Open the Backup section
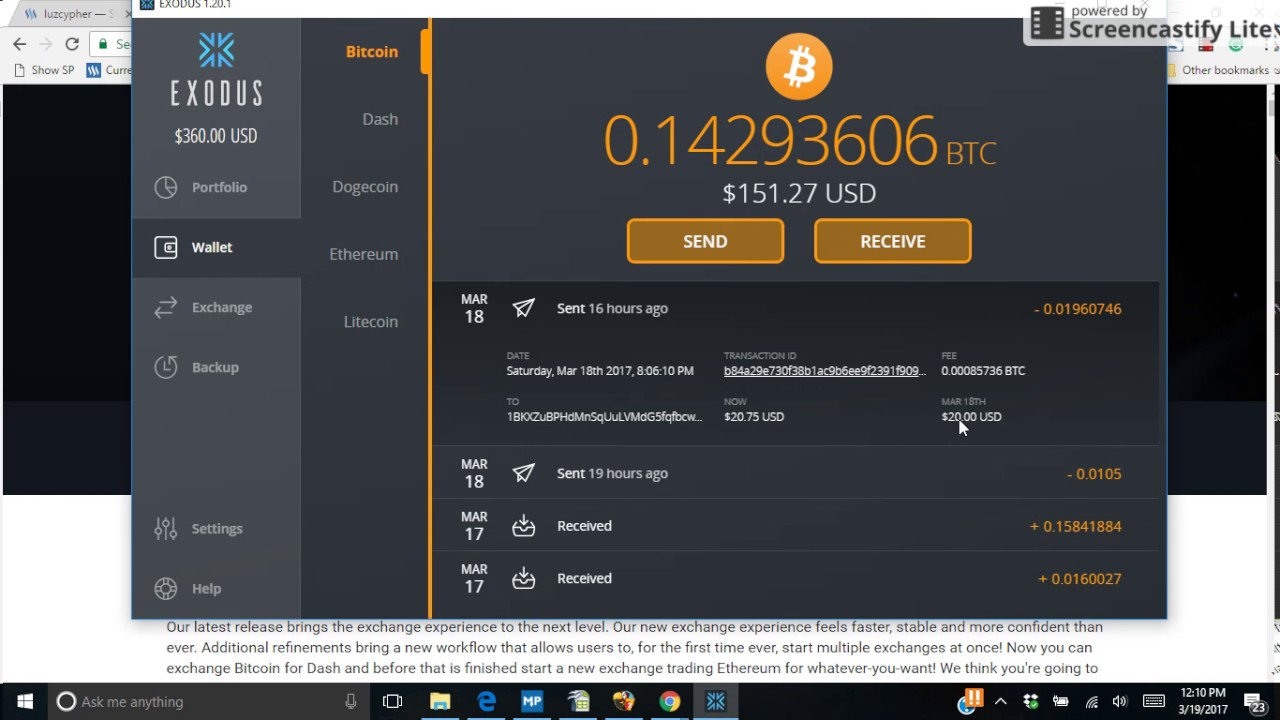This screenshot has width=1280, height=720. point(216,367)
